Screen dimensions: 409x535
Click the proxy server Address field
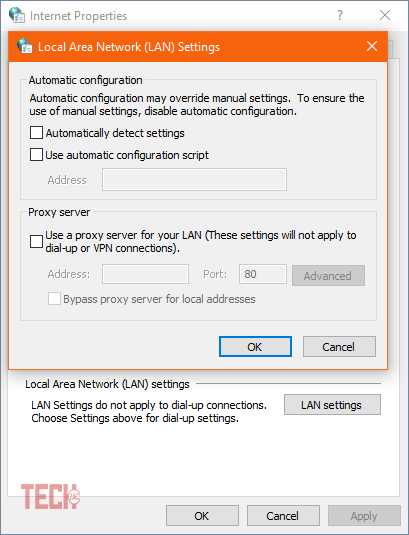pyautogui.click(x=145, y=274)
